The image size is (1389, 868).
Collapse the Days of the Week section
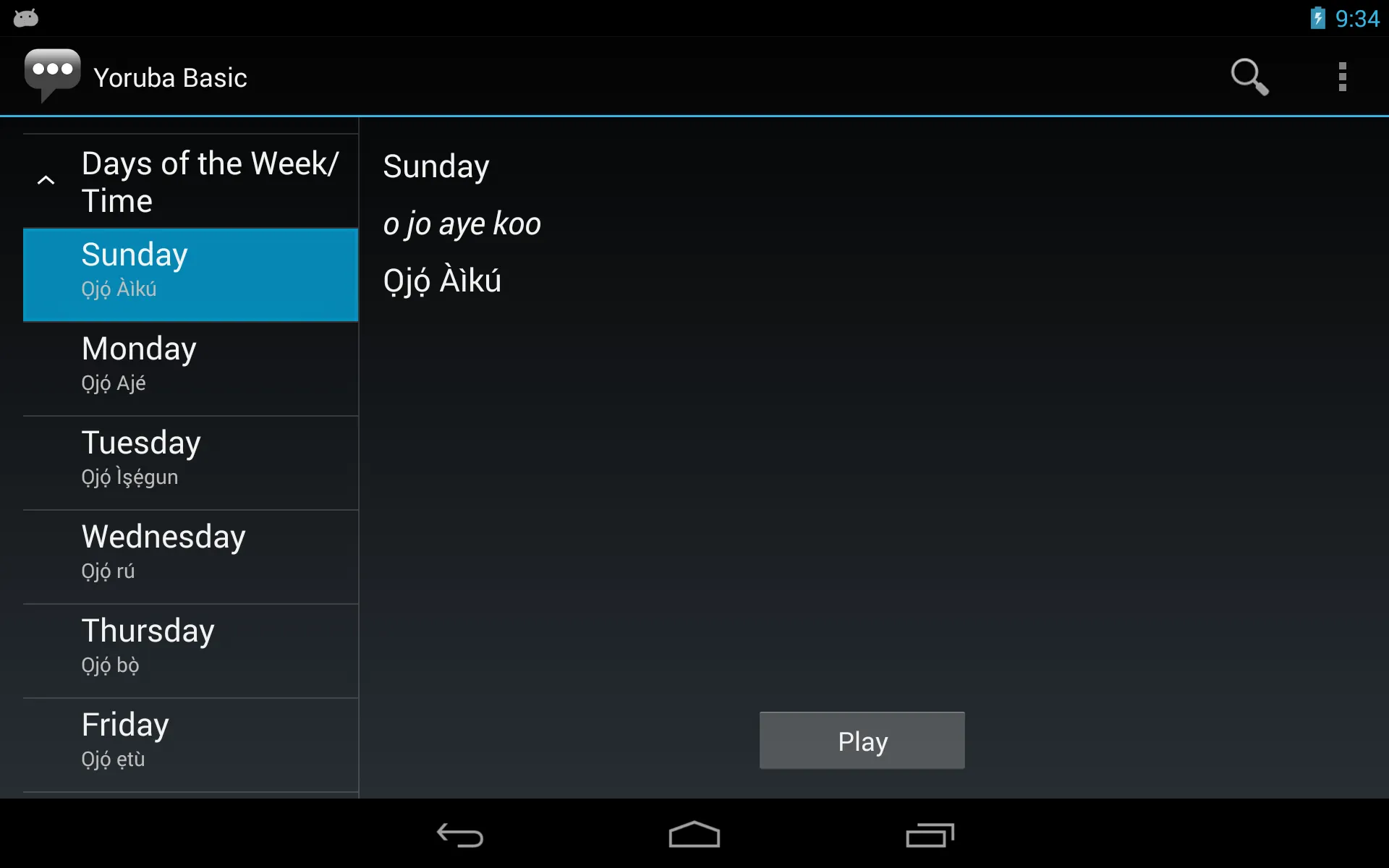point(46,180)
